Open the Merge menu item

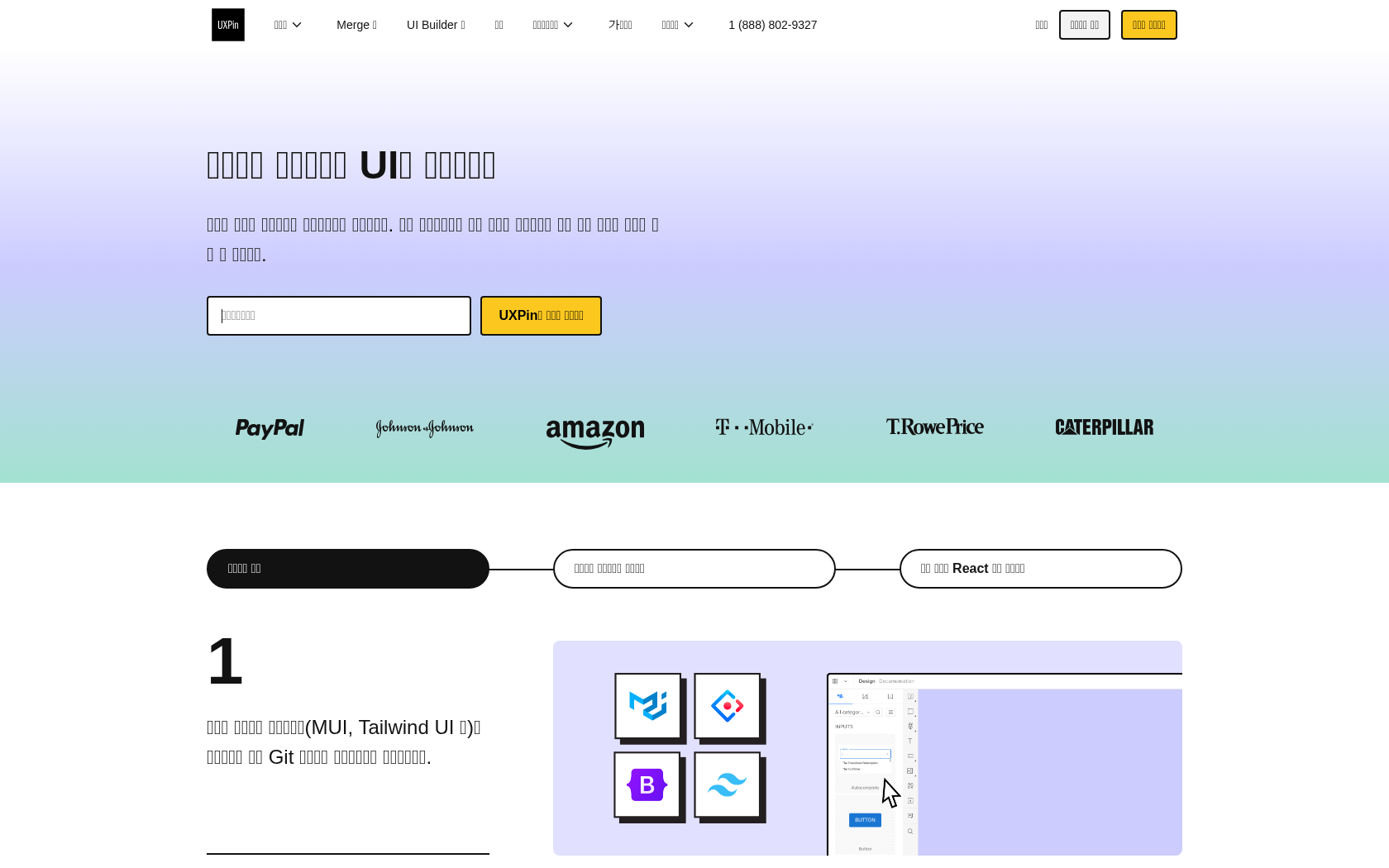coord(356,25)
